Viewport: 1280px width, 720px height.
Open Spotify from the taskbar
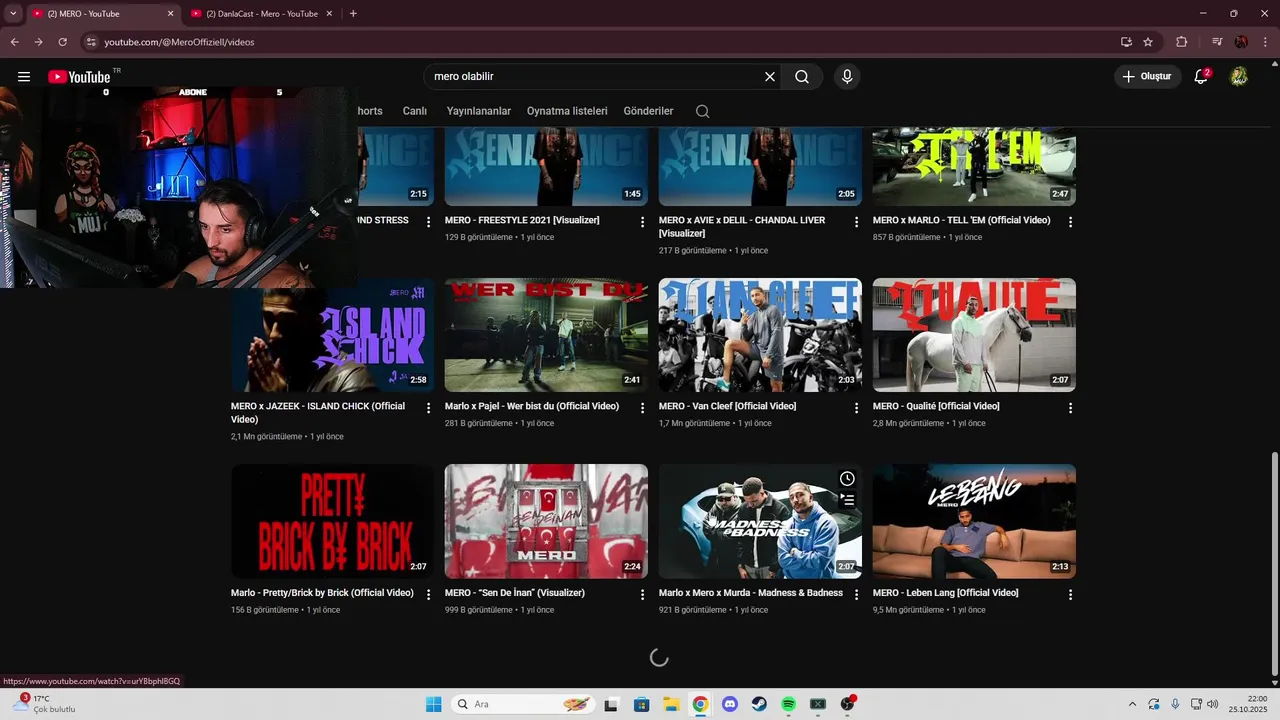[x=788, y=704]
